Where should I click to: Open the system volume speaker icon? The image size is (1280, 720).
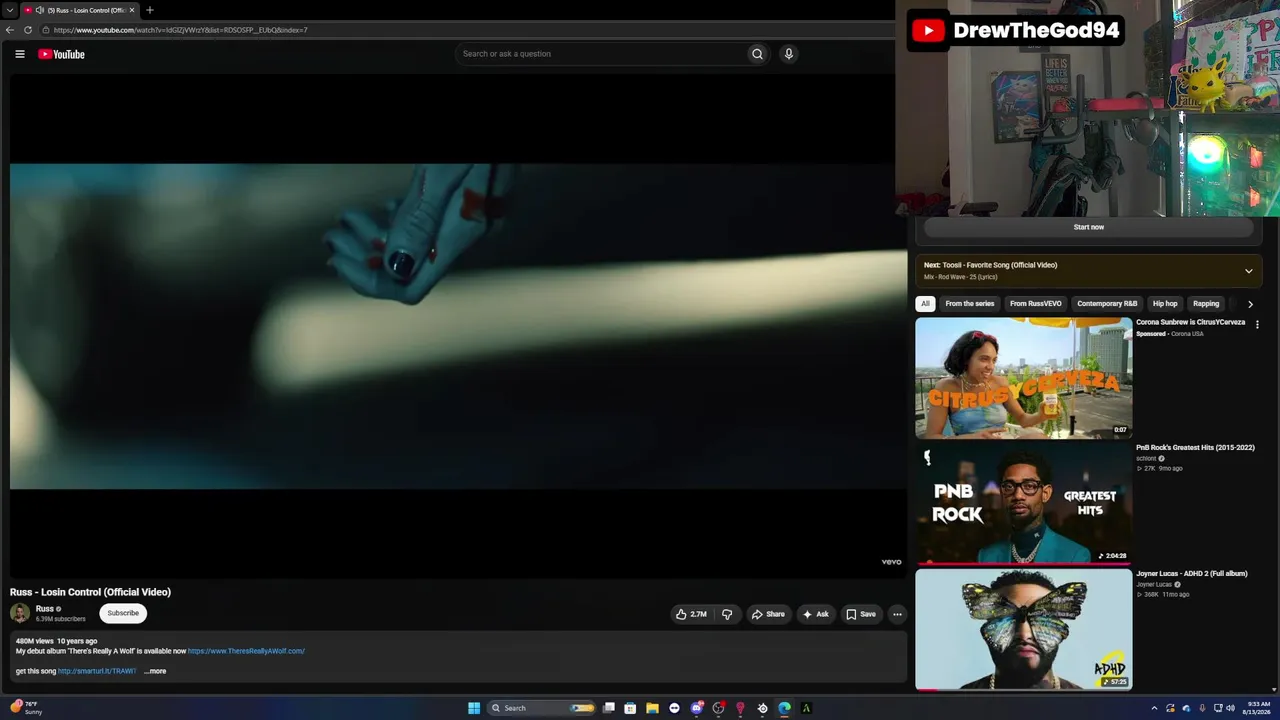pos(1230,708)
